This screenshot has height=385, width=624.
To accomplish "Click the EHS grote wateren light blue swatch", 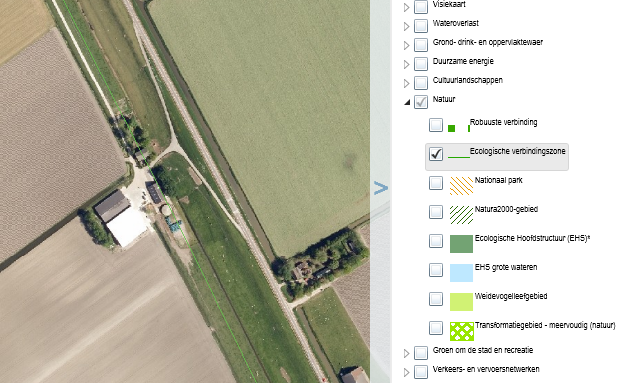I will [461, 273].
